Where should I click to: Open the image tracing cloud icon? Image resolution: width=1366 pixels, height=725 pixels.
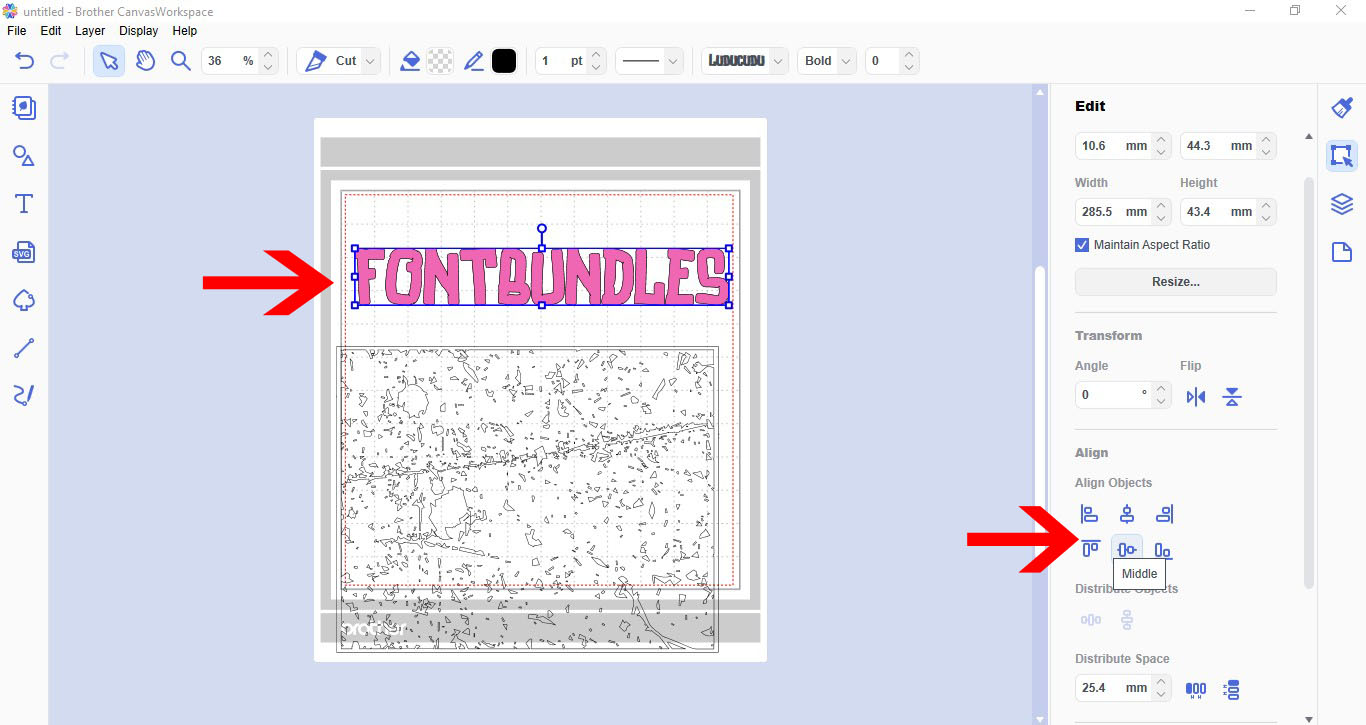pos(24,300)
